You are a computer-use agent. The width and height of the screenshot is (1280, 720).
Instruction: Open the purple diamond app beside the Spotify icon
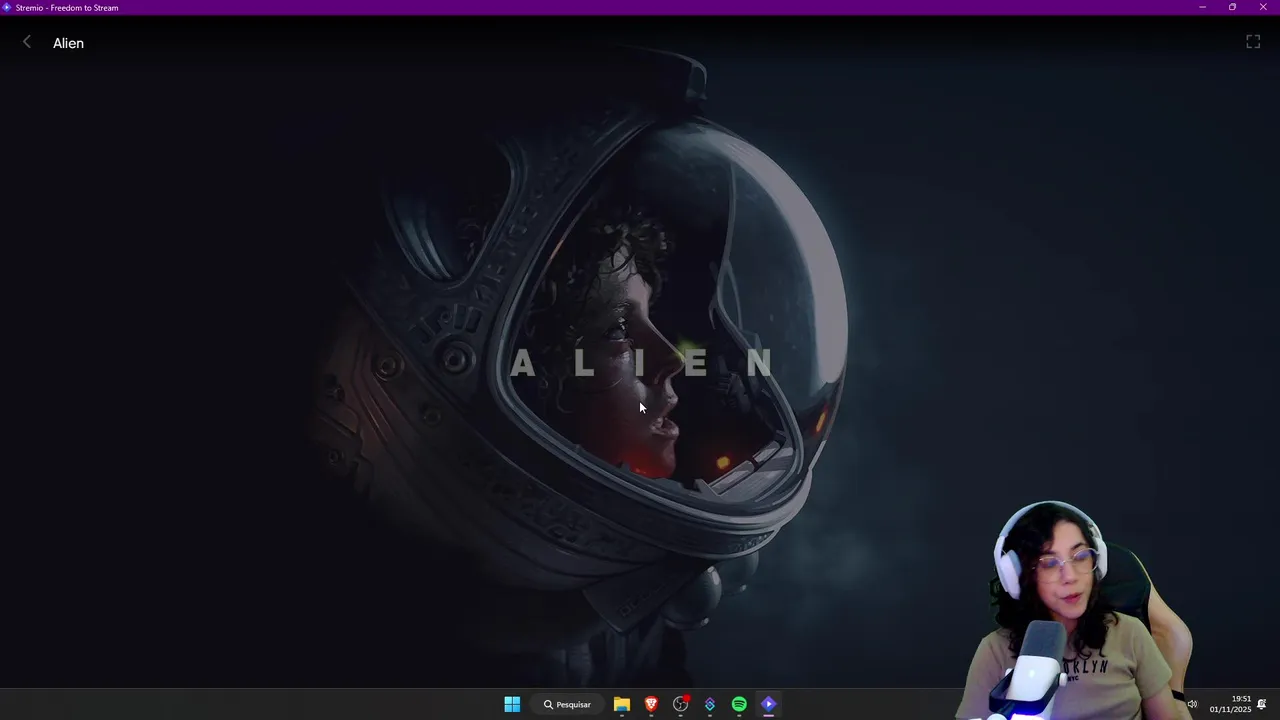(x=710, y=704)
